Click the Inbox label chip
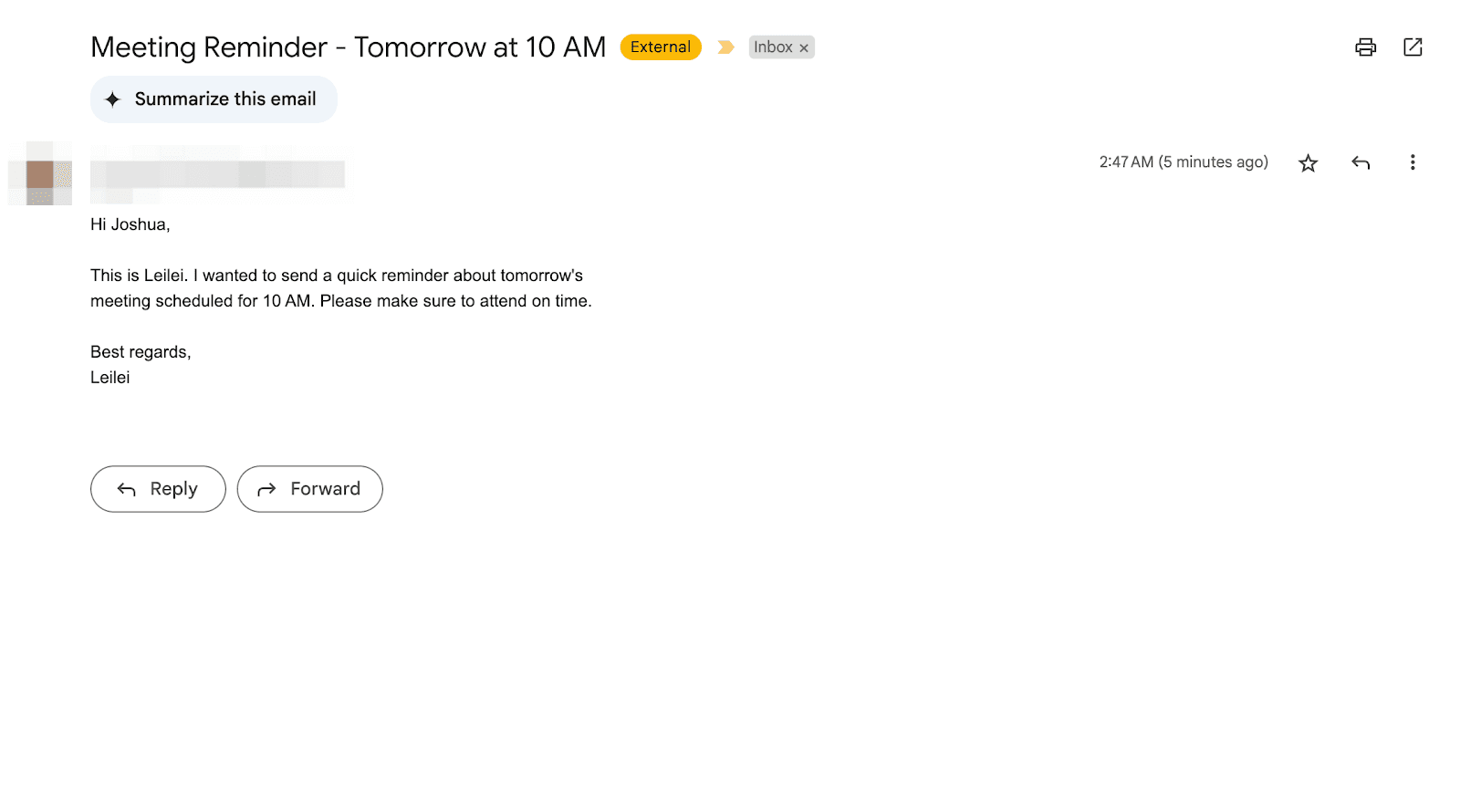Viewport: 1460px width, 812px height. click(772, 47)
